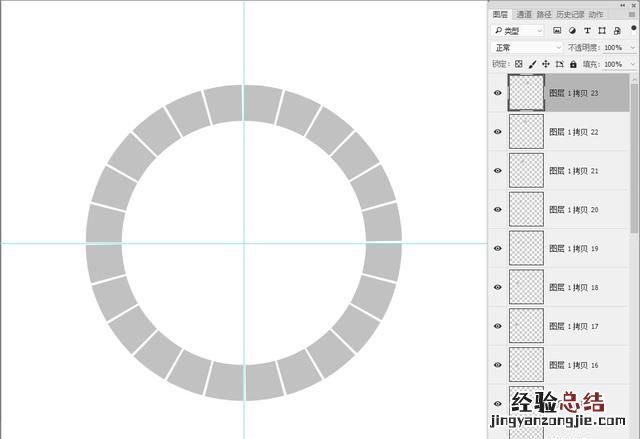This screenshot has height=439, width=640.
Task: Switch to 图层 Layers tab
Action: [500, 14]
